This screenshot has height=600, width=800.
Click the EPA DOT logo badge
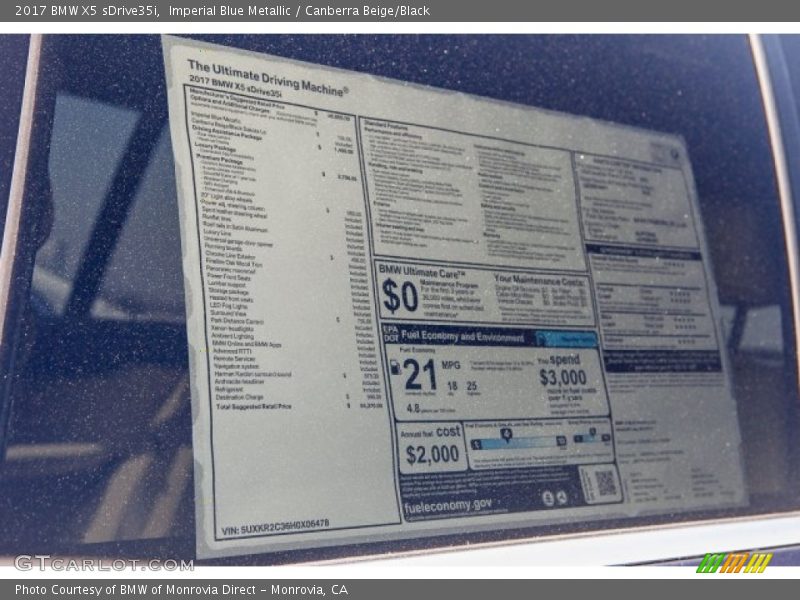[389, 332]
